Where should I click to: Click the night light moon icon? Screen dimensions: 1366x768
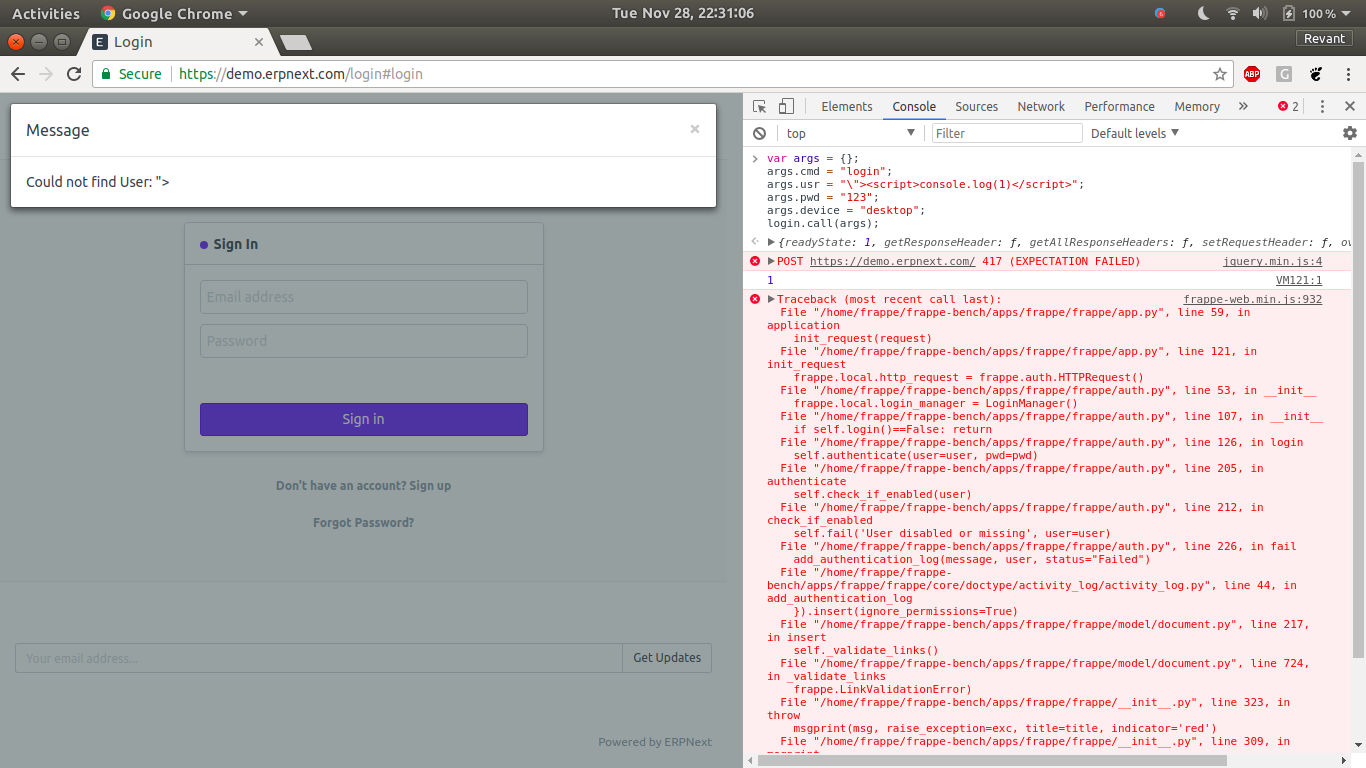coord(1204,14)
